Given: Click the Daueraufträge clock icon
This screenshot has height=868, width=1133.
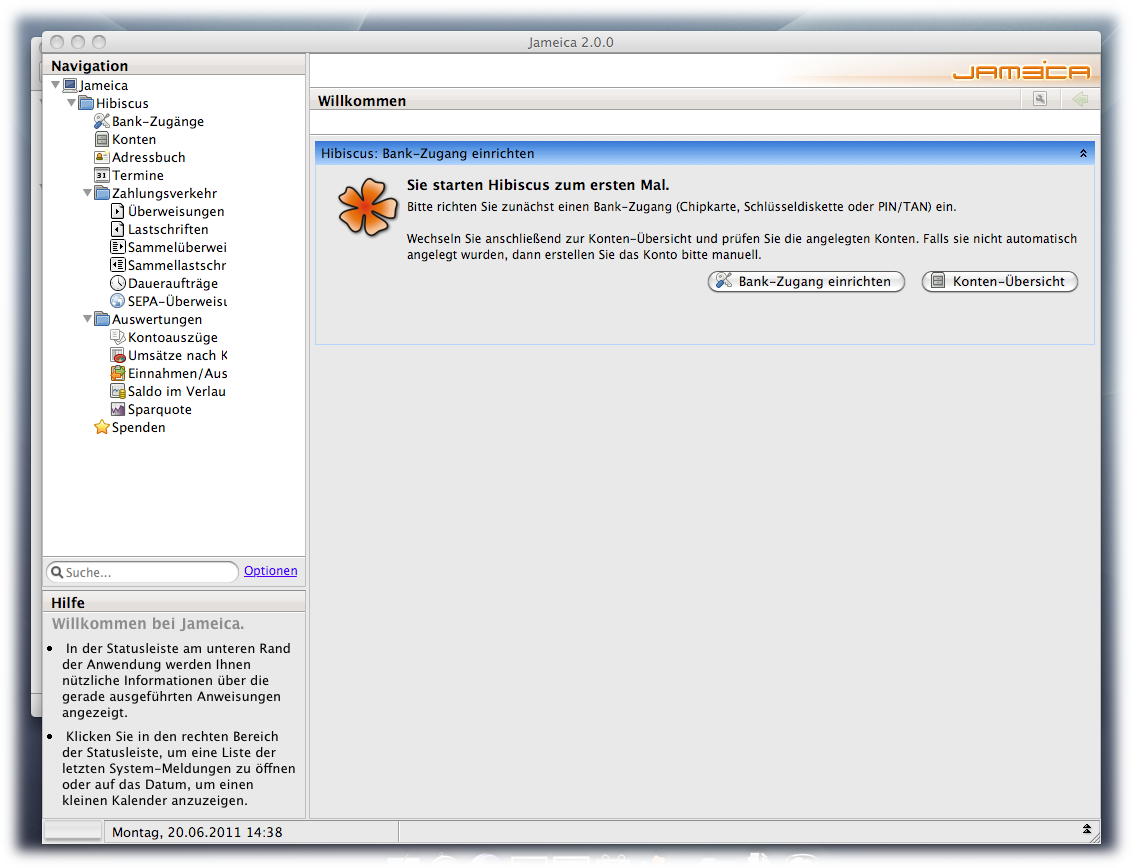Looking at the screenshot, I should [x=118, y=283].
